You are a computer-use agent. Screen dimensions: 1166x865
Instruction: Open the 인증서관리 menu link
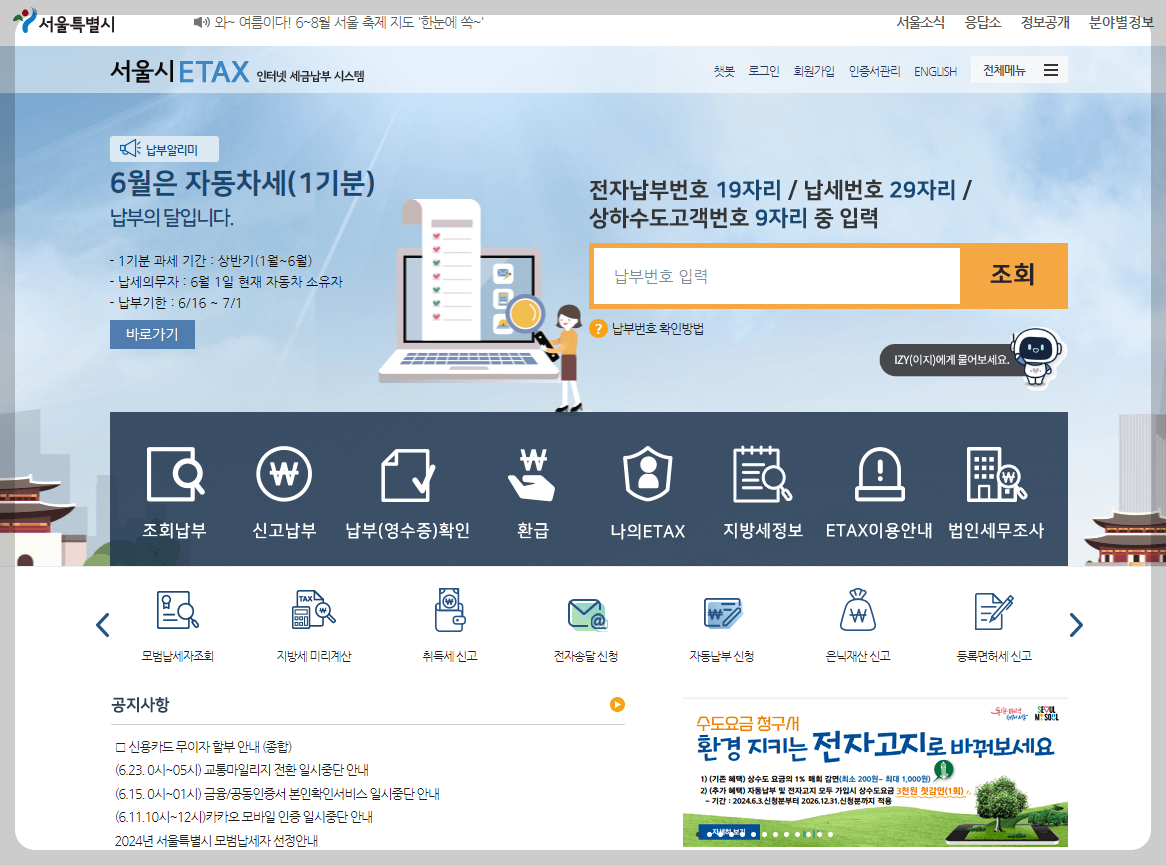[x=874, y=71]
